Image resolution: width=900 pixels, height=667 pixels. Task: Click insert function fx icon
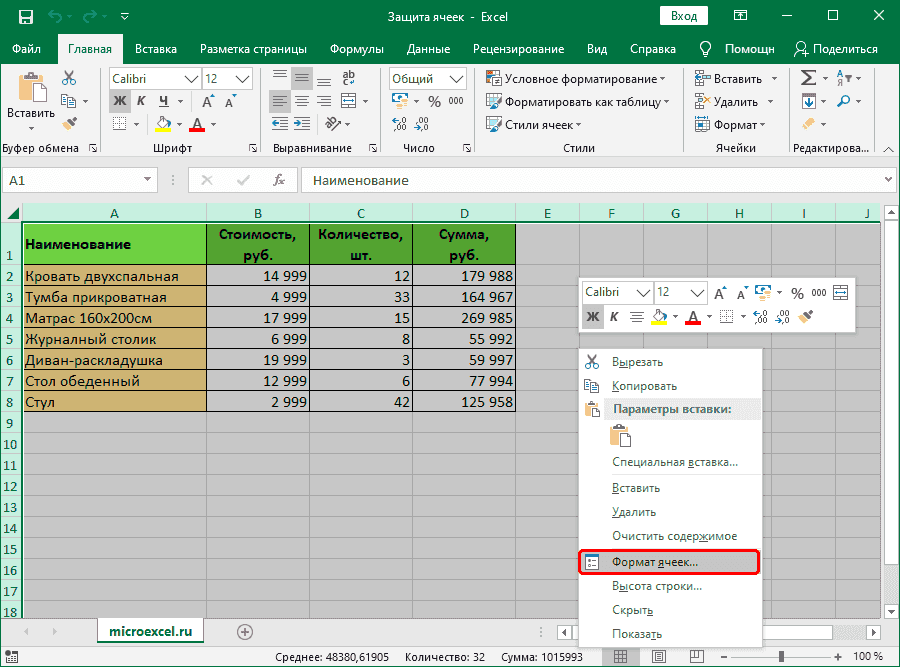(280, 181)
